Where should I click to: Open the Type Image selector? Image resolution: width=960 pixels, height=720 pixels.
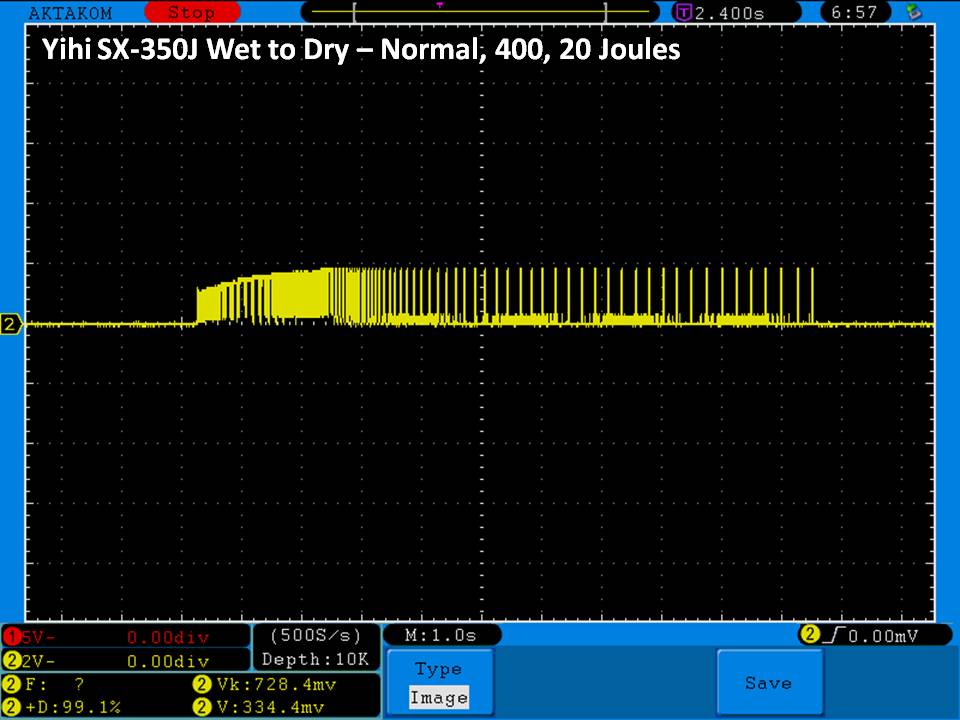tap(438, 683)
